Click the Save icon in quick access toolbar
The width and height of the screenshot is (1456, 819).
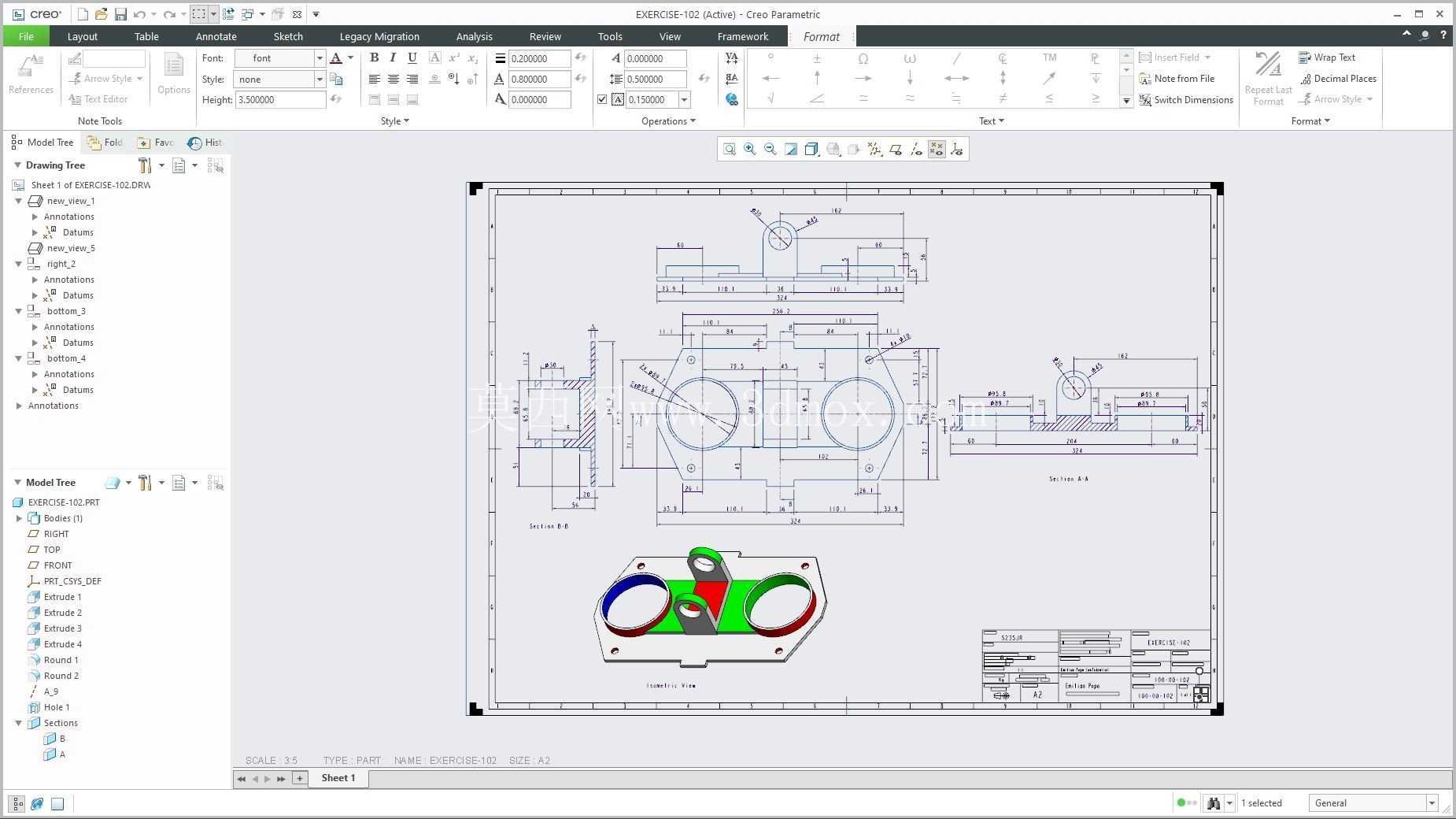coord(120,14)
